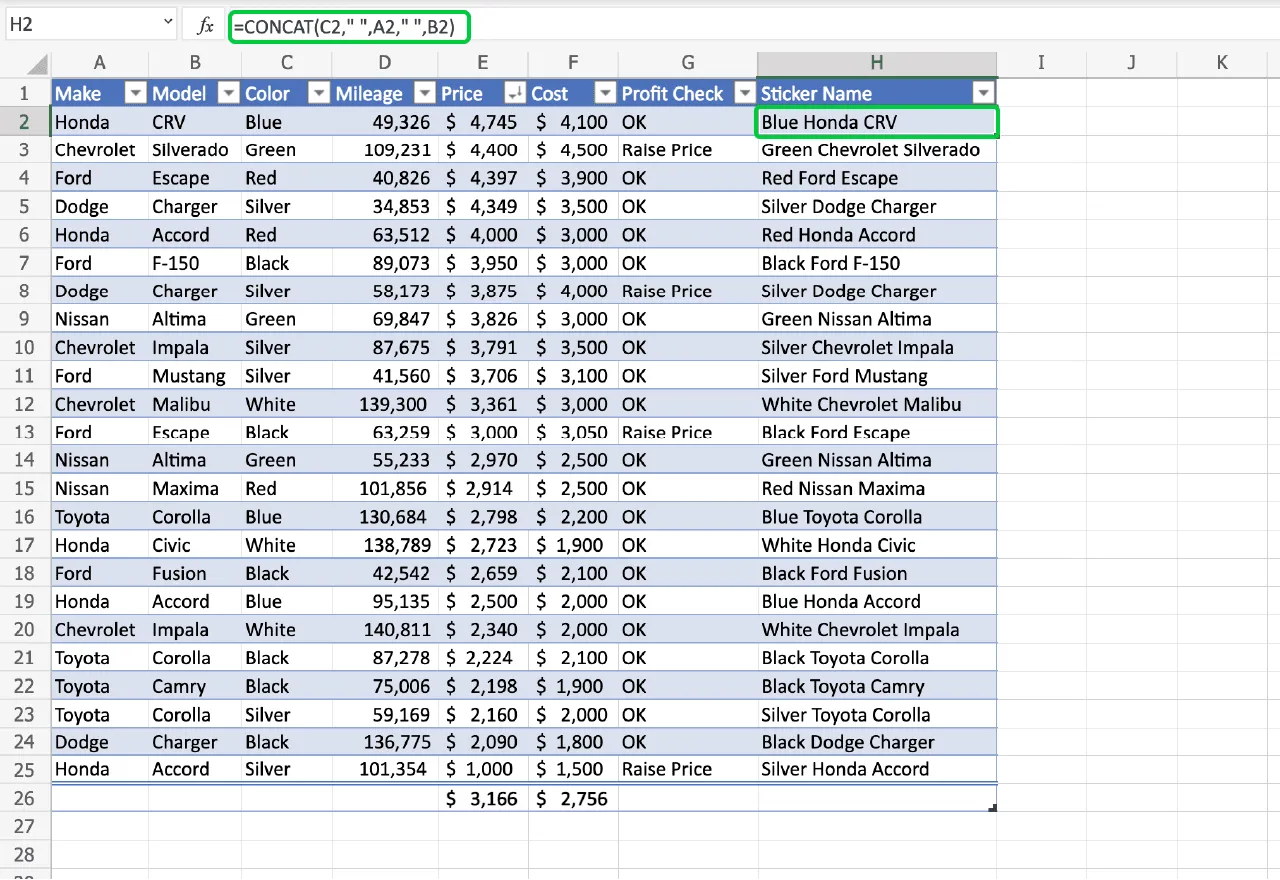Click the "Make" header cell text
1280x880 pixels.
pyautogui.click(x=78, y=94)
